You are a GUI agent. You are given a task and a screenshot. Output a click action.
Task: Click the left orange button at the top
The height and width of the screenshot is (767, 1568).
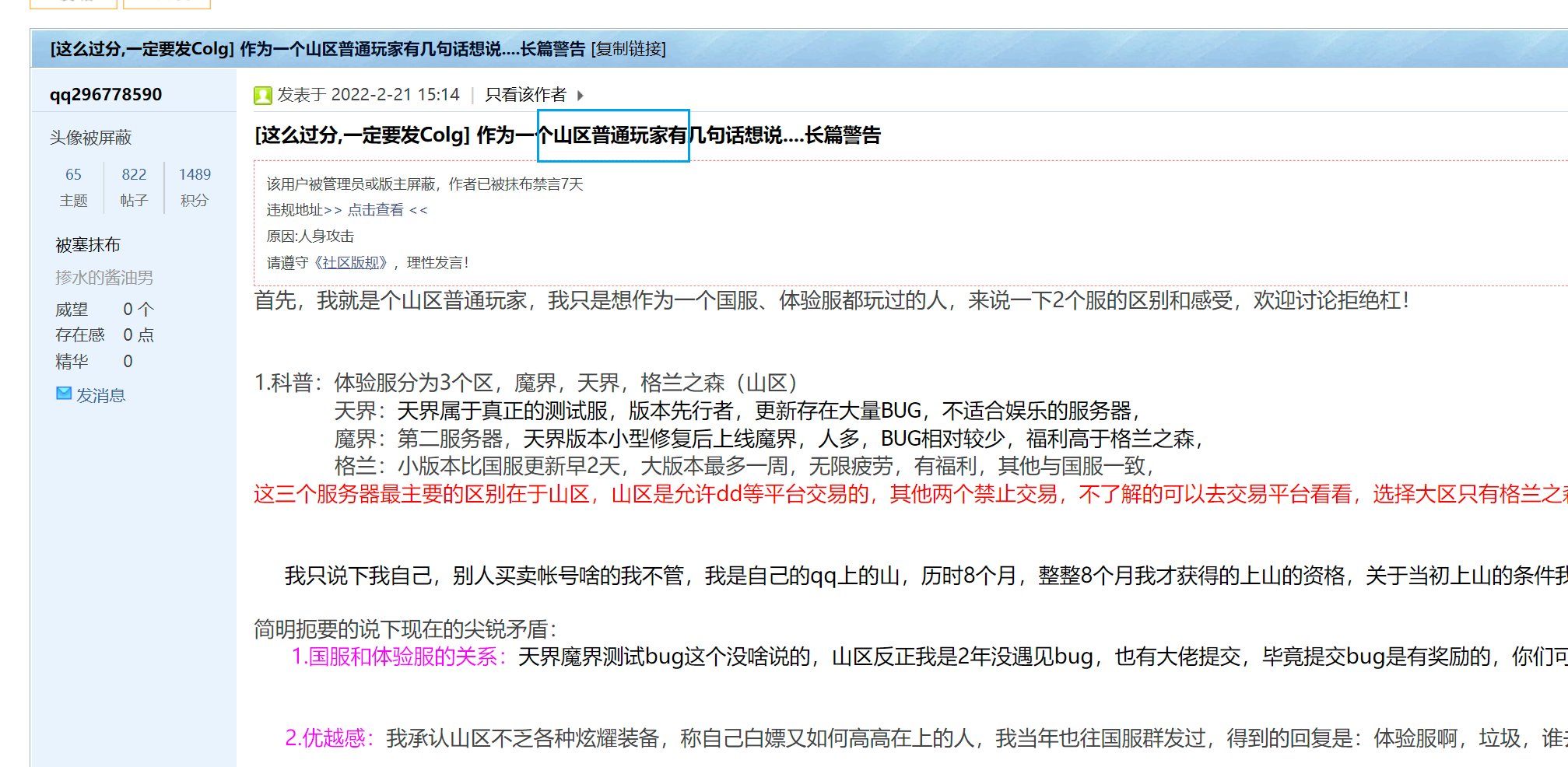pos(72,3)
